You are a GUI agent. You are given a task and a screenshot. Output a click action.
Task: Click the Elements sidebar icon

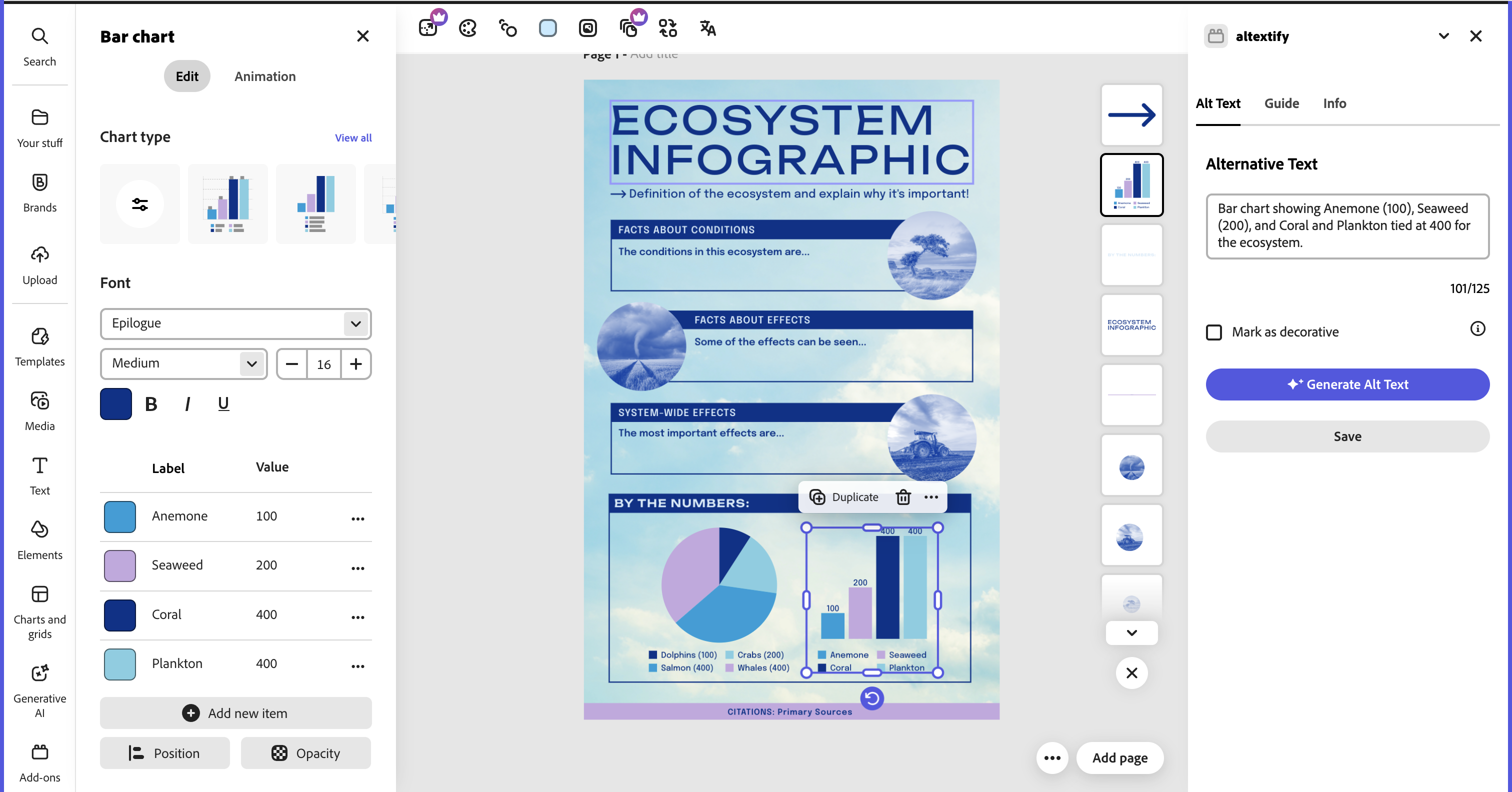click(39, 539)
